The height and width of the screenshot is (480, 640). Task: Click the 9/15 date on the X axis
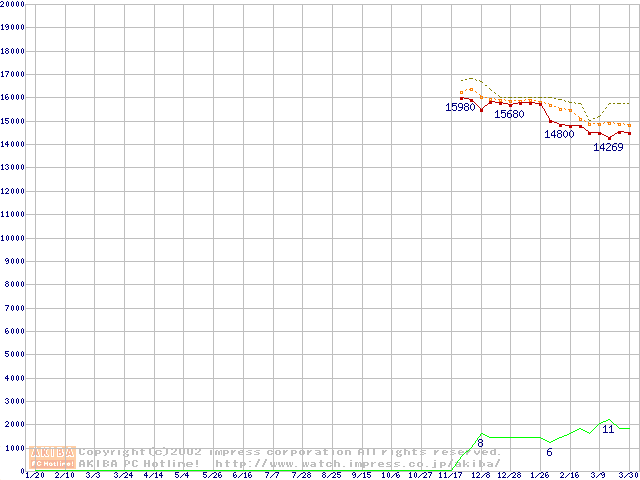pos(361,475)
